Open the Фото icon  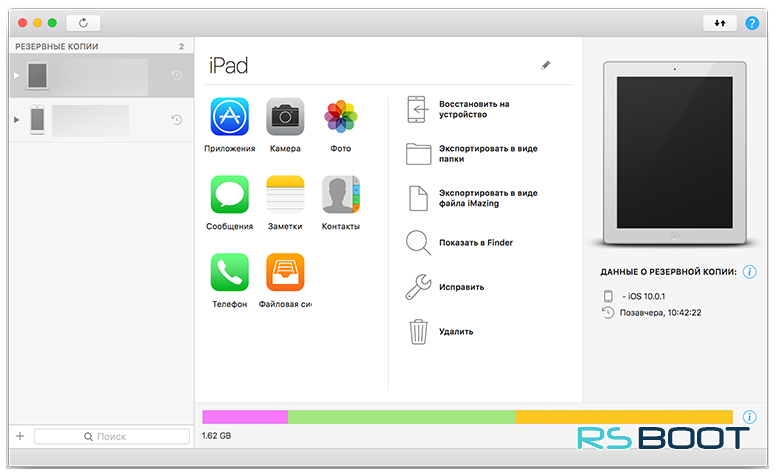341,117
